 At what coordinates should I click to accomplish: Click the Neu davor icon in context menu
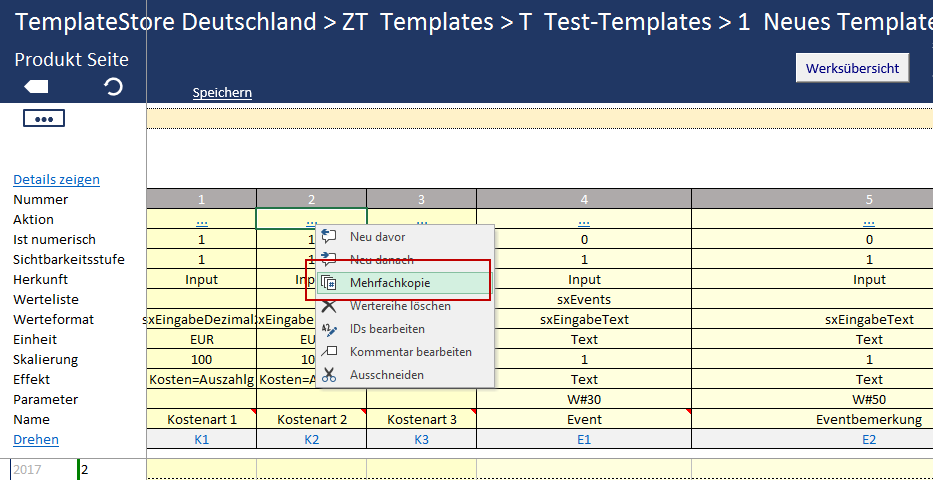click(330, 237)
